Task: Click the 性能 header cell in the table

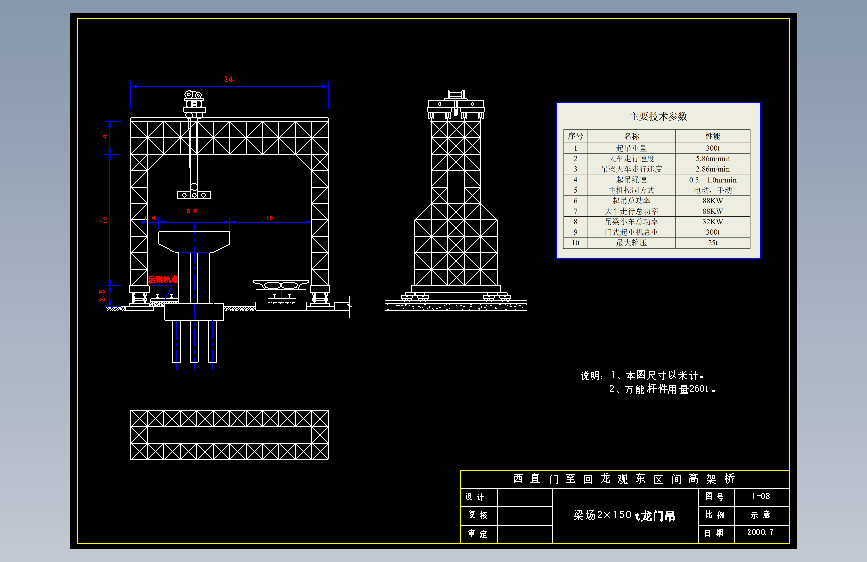Action: (x=713, y=136)
